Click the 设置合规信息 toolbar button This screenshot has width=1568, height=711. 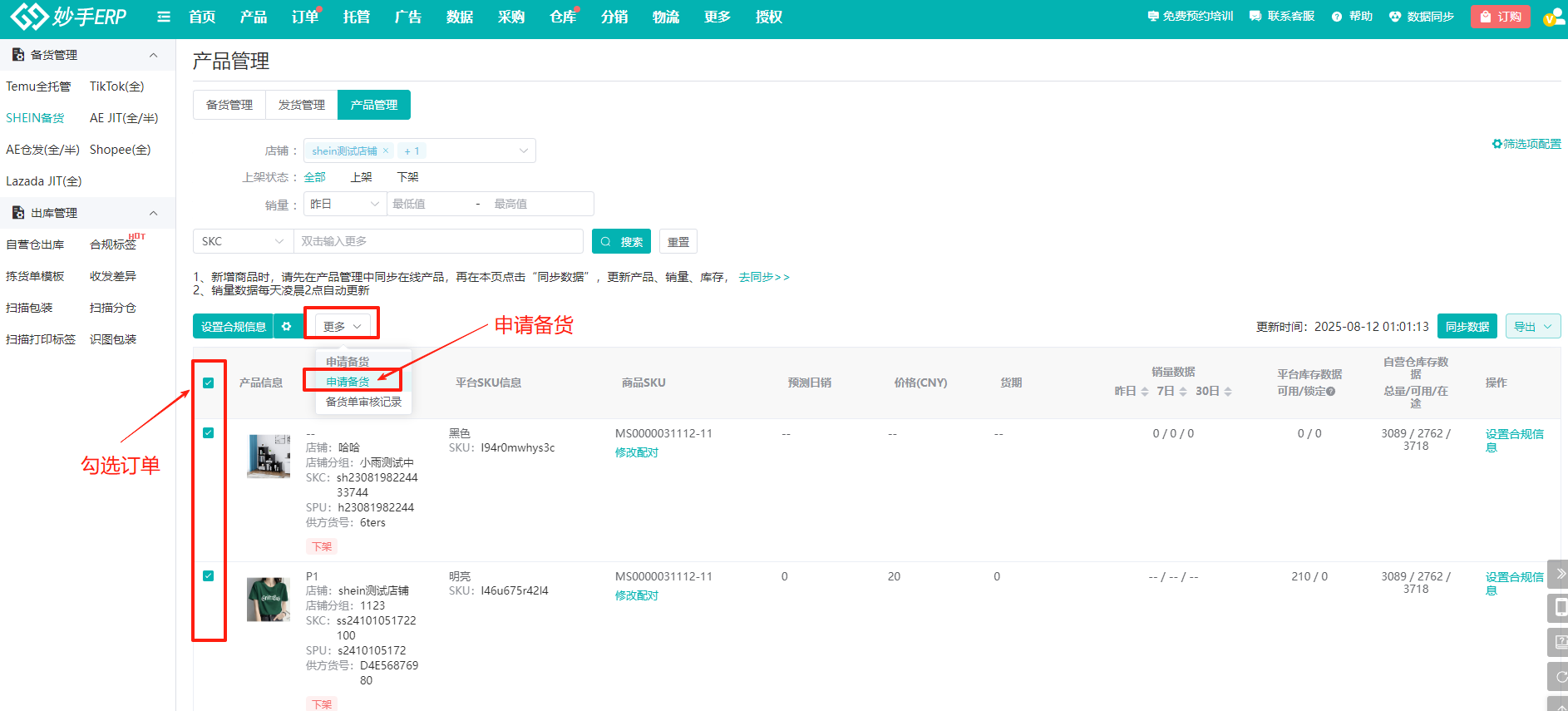tap(233, 326)
